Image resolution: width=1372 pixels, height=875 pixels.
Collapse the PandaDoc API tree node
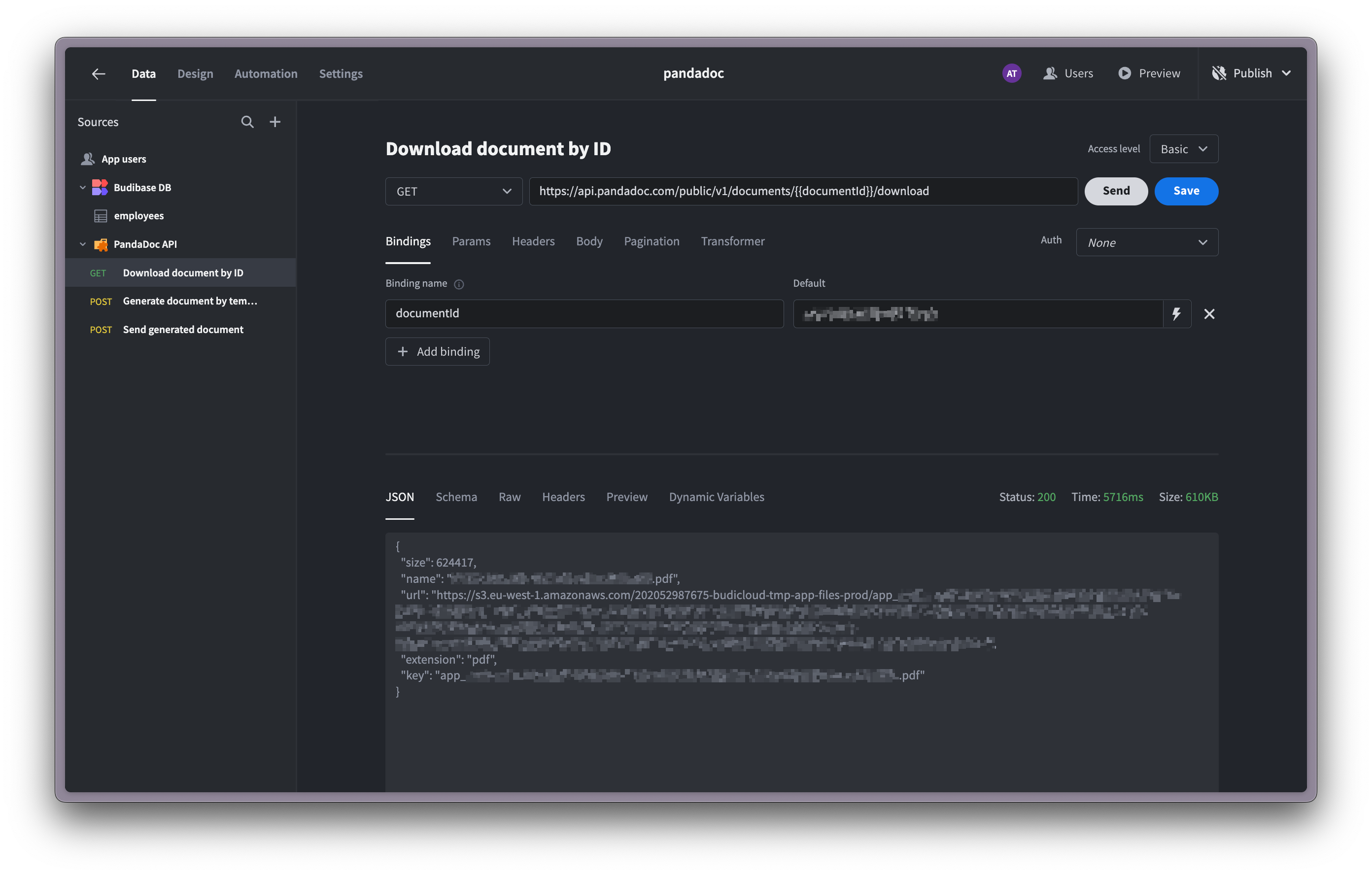83,244
